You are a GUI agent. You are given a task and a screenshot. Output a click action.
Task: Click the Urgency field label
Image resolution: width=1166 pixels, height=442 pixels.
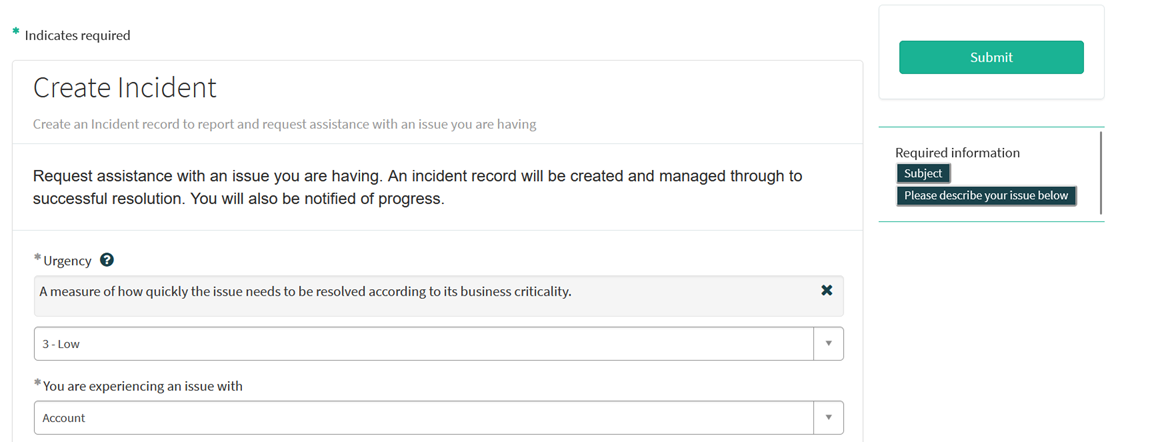[x=67, y=261]
